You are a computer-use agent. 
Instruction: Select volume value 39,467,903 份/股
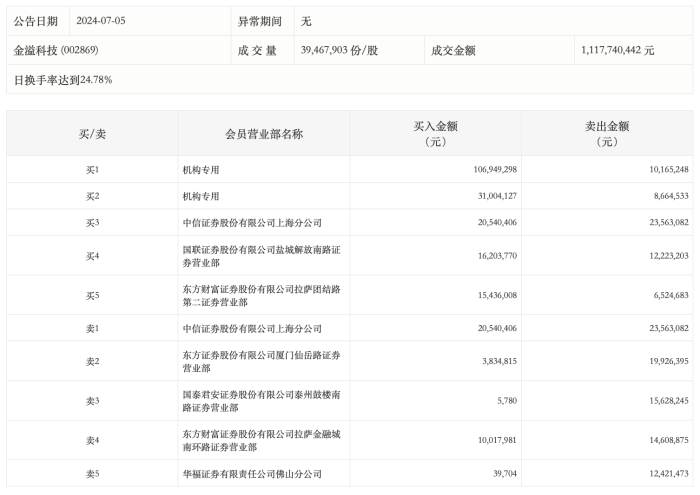(339, 50)
